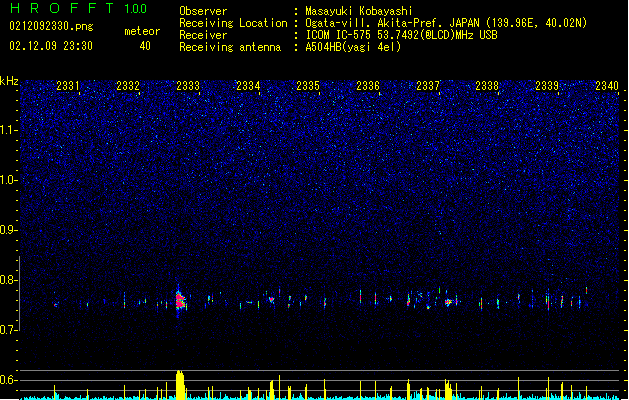Click the 2340 time marker
The image size is (629, 400).
(x=607, y=86)
